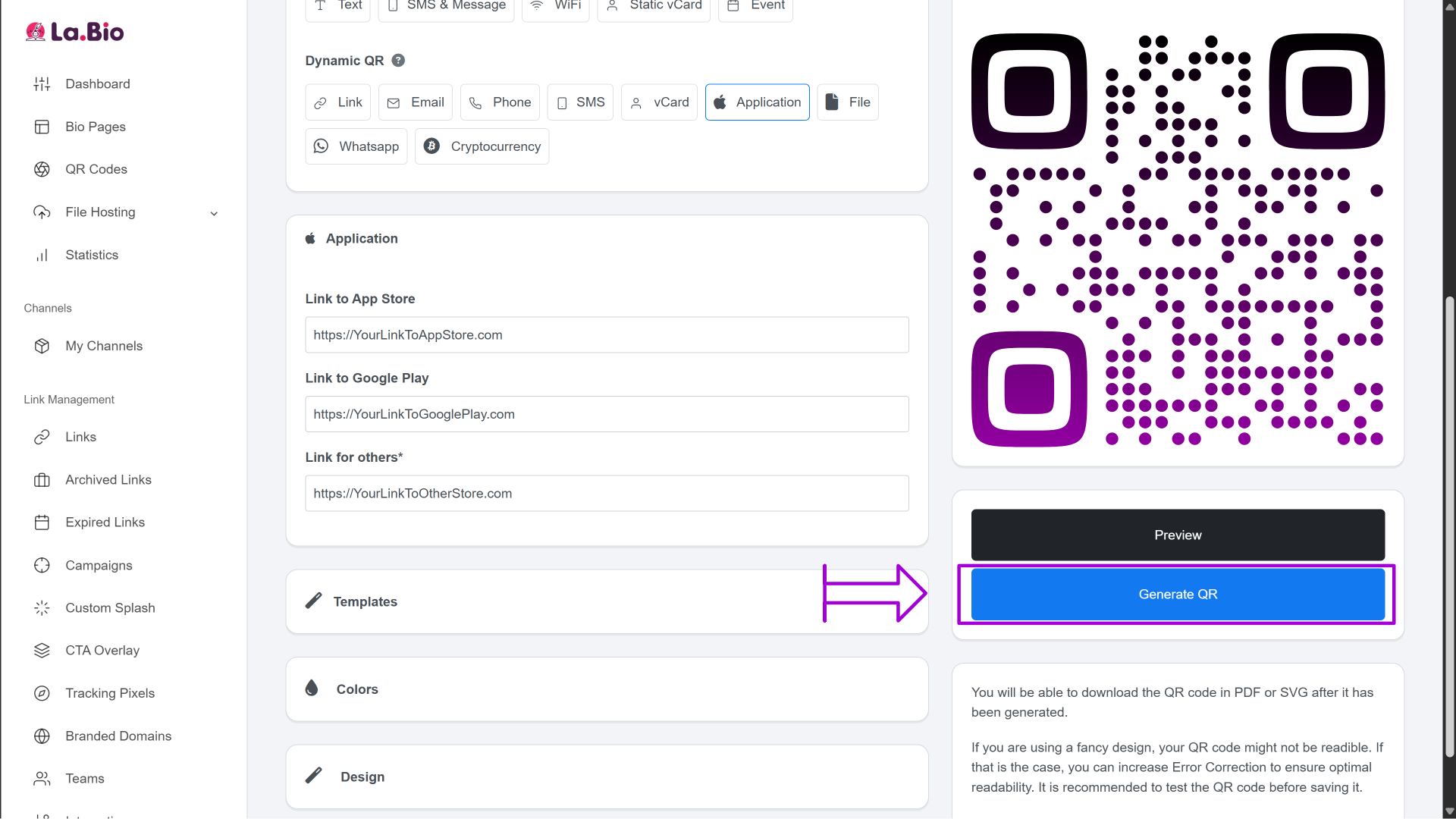Image resolution: width=1456 pixels, height=819 pixels.
Task: Focus the Link to Google Play input
Action: point(607,414)
